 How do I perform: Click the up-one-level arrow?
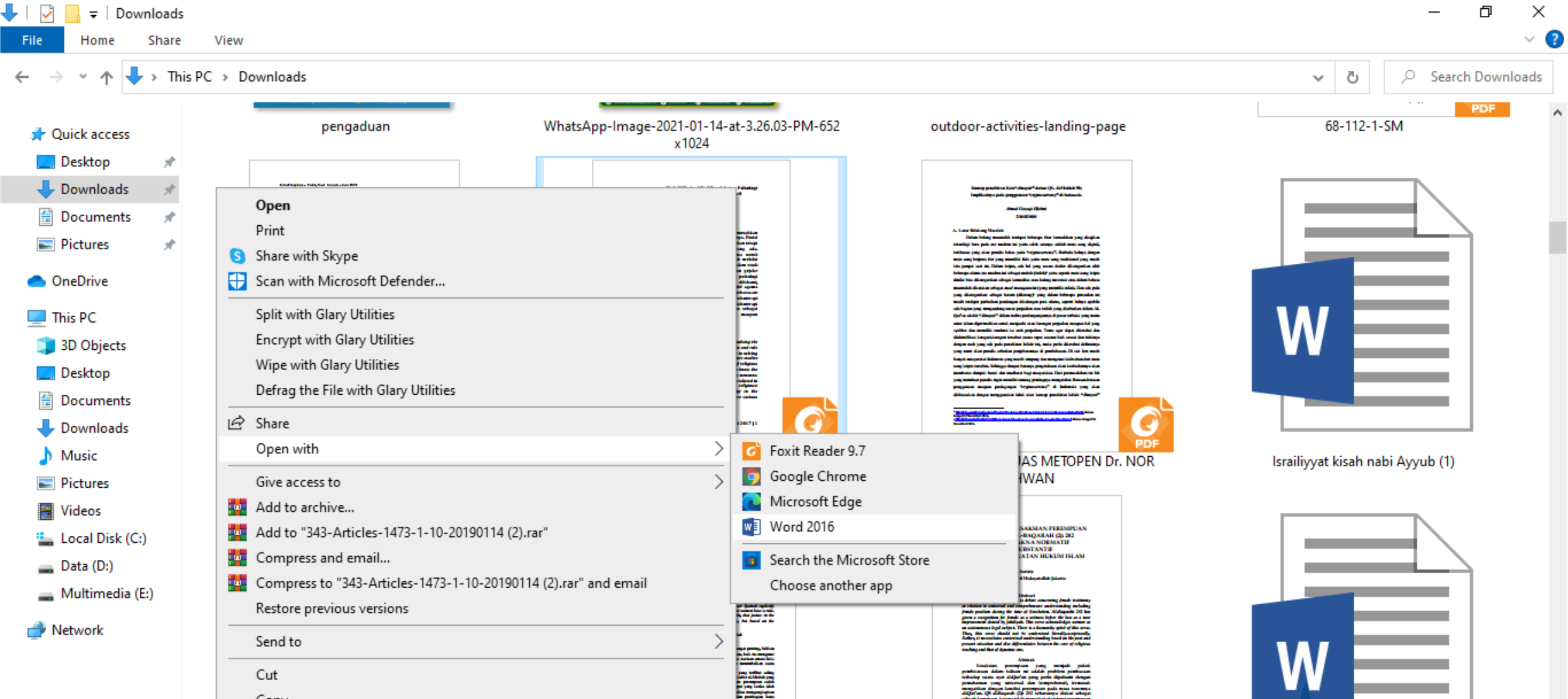click(x=106, y=77)
